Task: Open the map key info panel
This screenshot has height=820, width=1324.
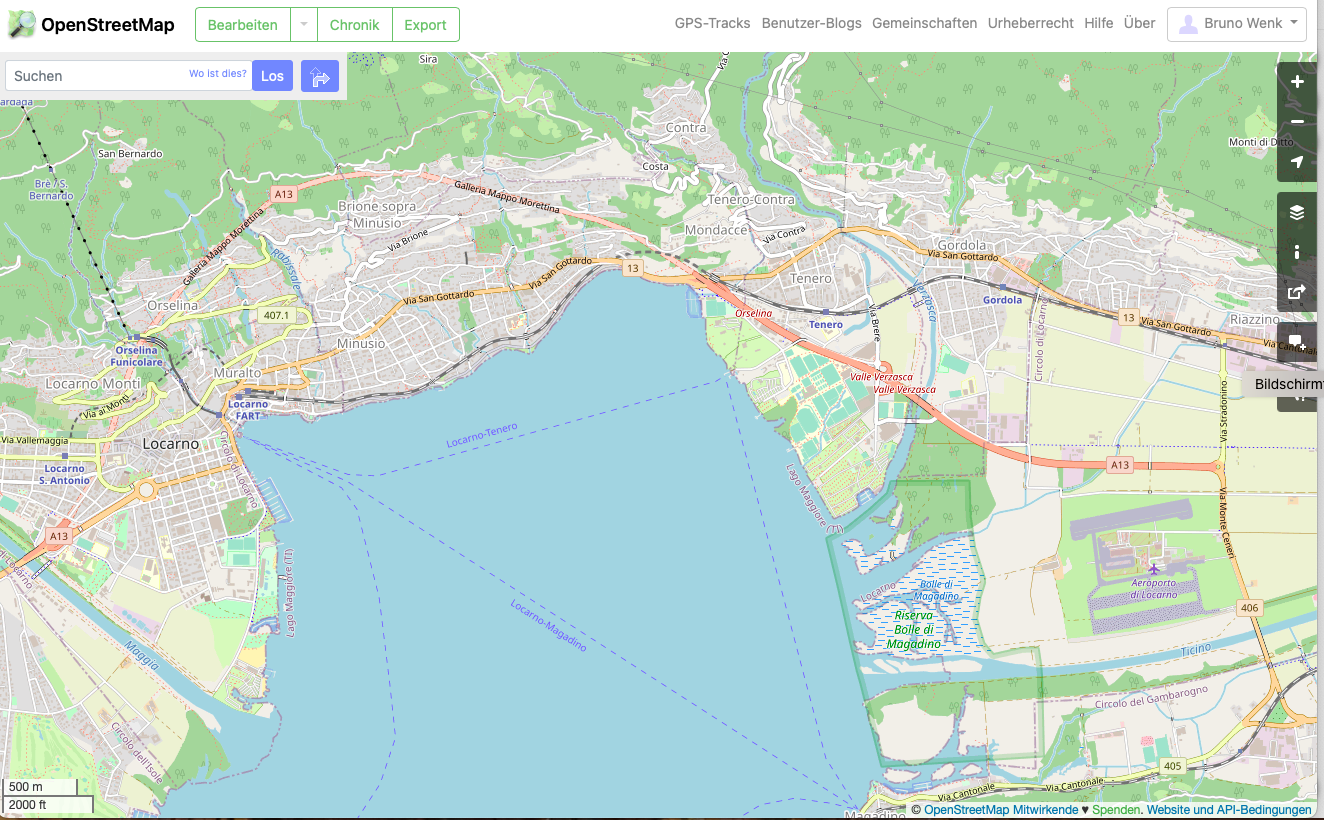Action: point(1297,252)
